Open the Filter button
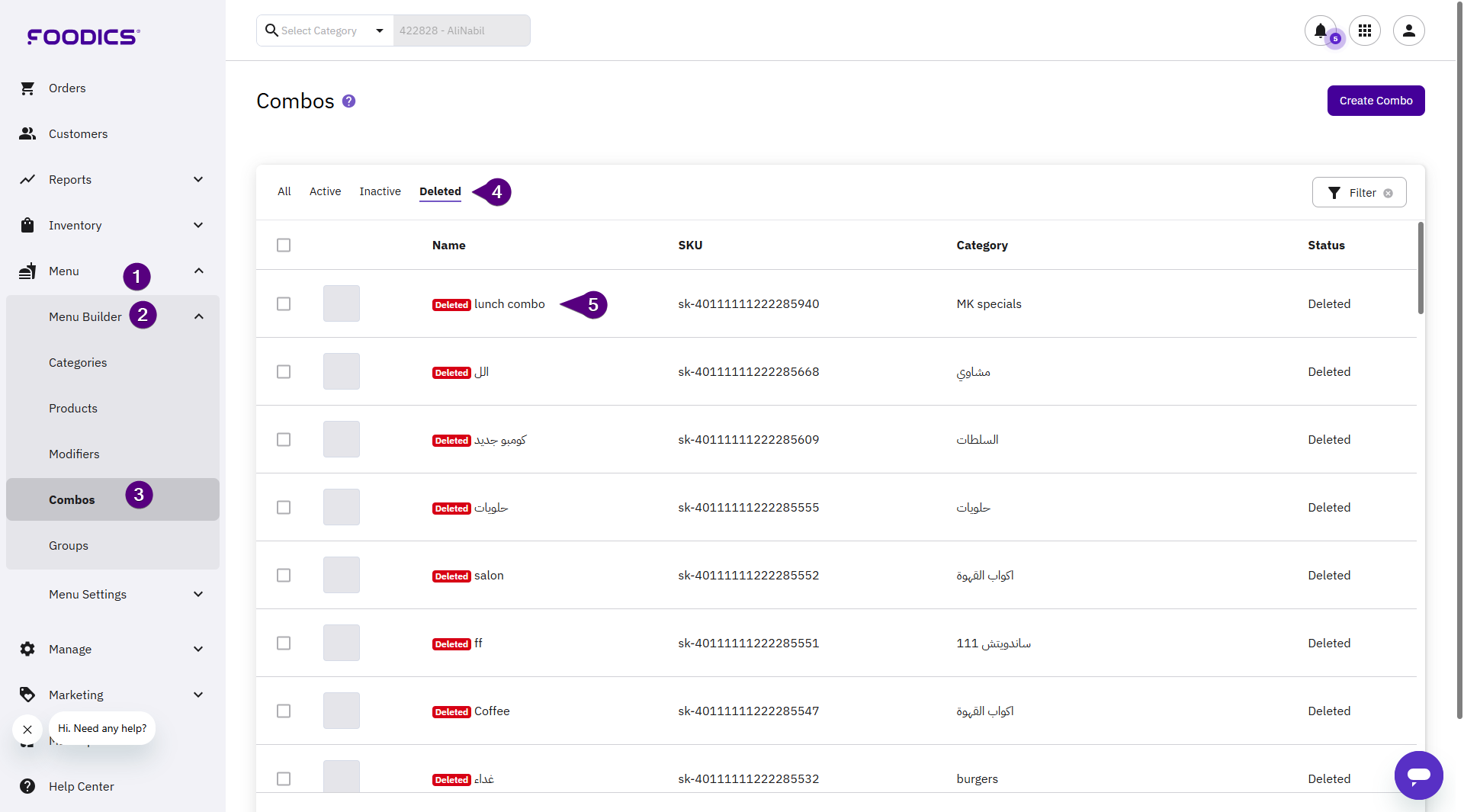1464x812 pixels. [x=1354, y=193]
